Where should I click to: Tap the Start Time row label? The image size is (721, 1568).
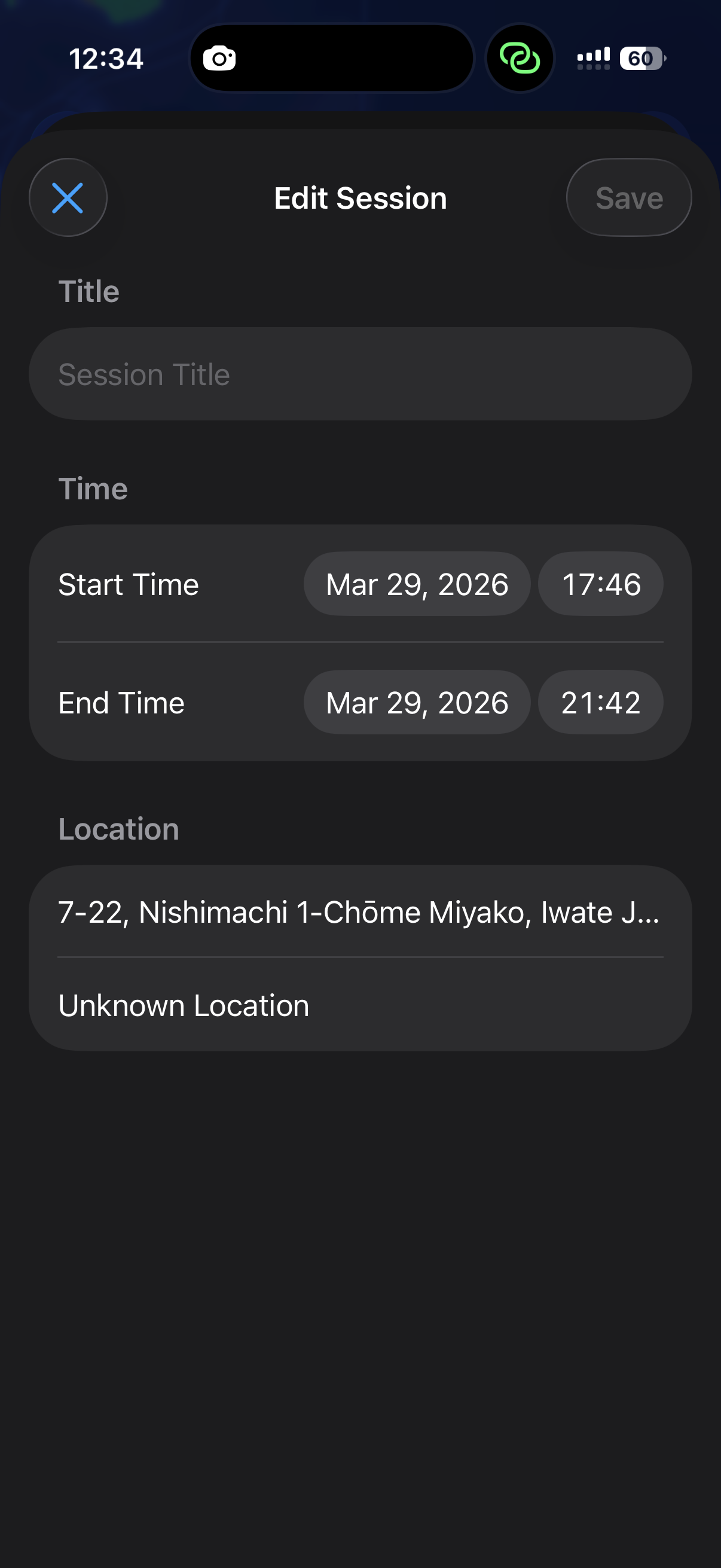click(129, 584)
